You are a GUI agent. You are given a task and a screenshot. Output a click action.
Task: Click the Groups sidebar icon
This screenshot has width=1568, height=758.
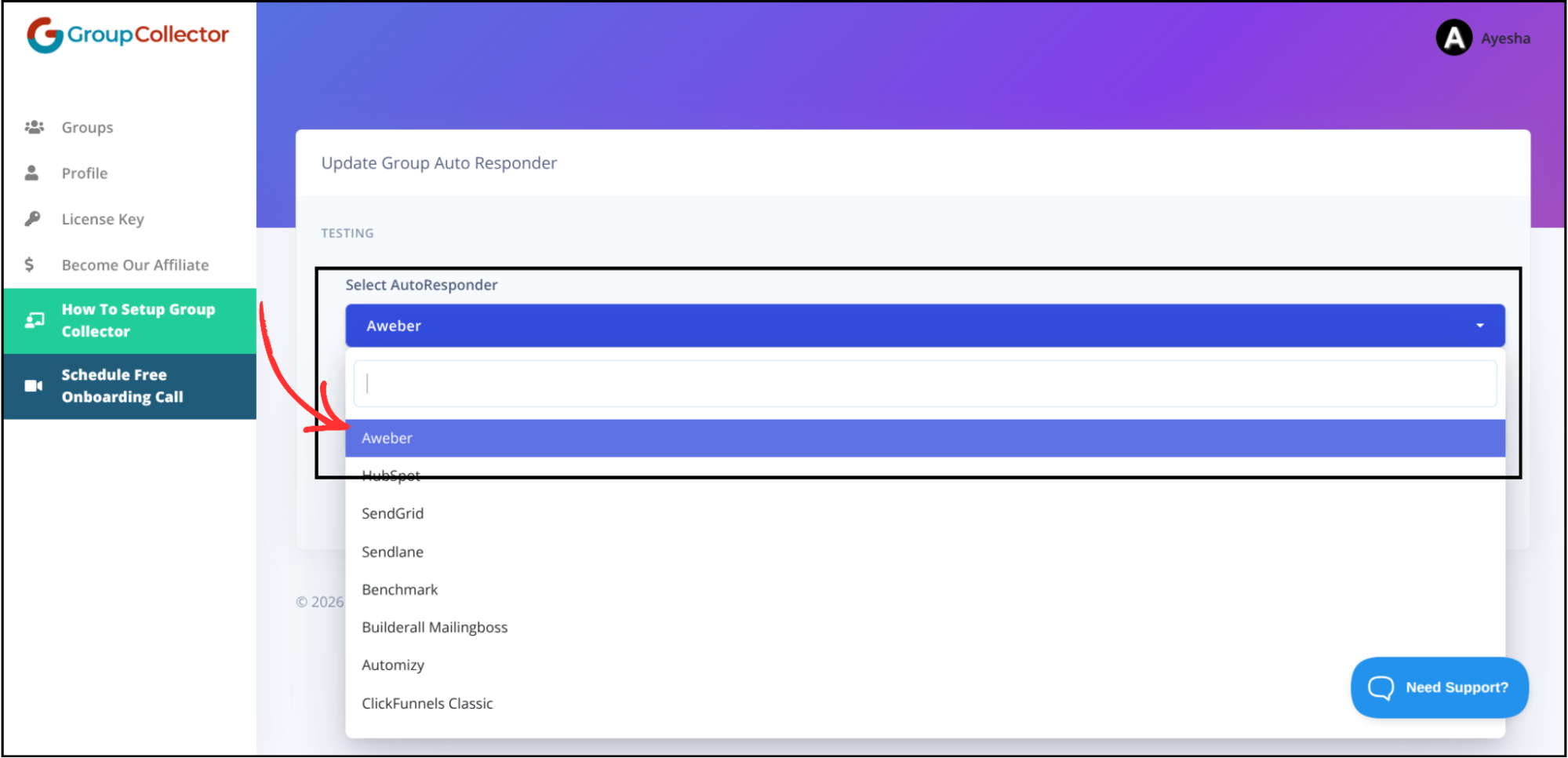[35, 126]
